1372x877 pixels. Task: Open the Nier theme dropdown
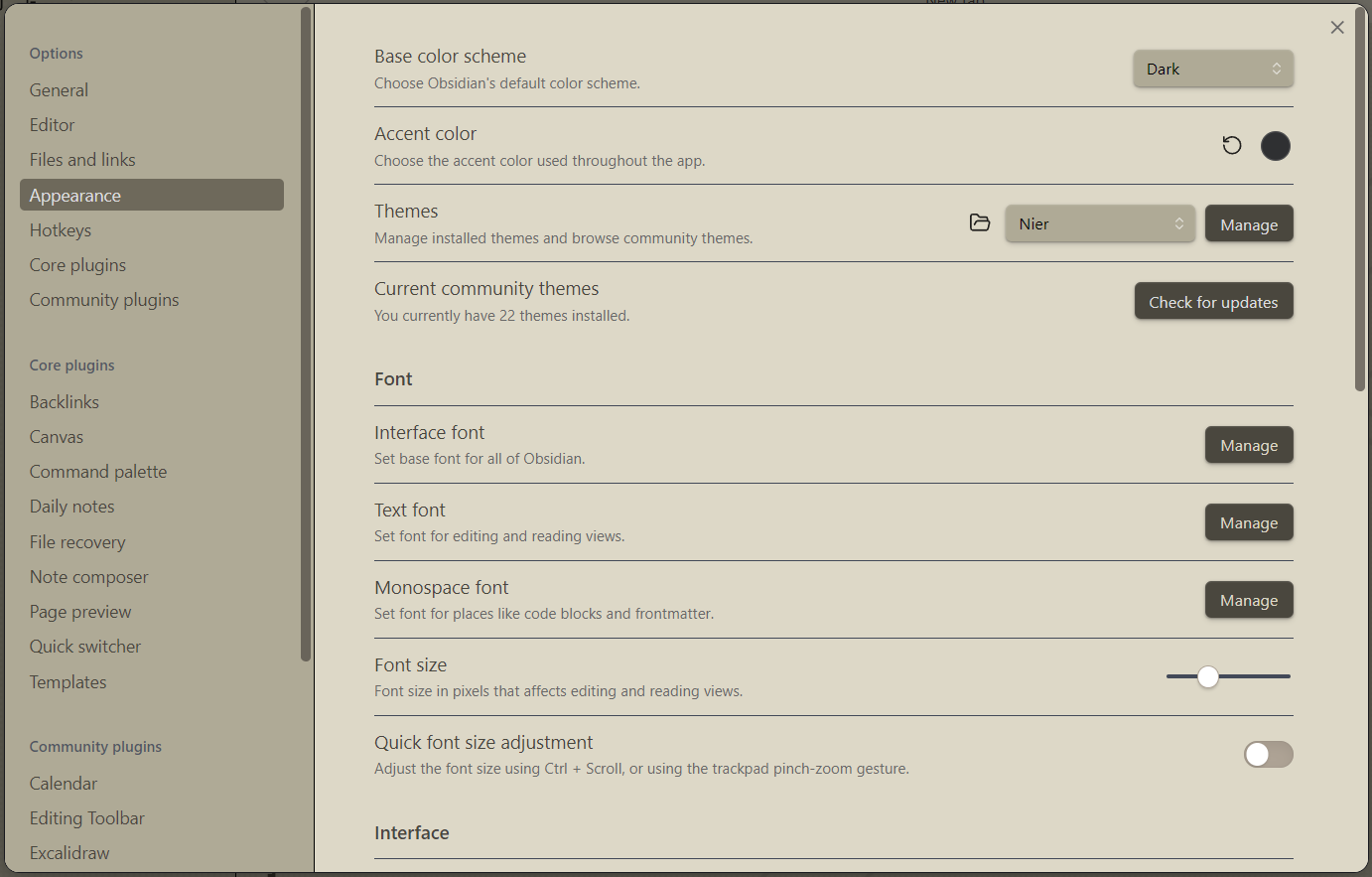coord(1100,223)
